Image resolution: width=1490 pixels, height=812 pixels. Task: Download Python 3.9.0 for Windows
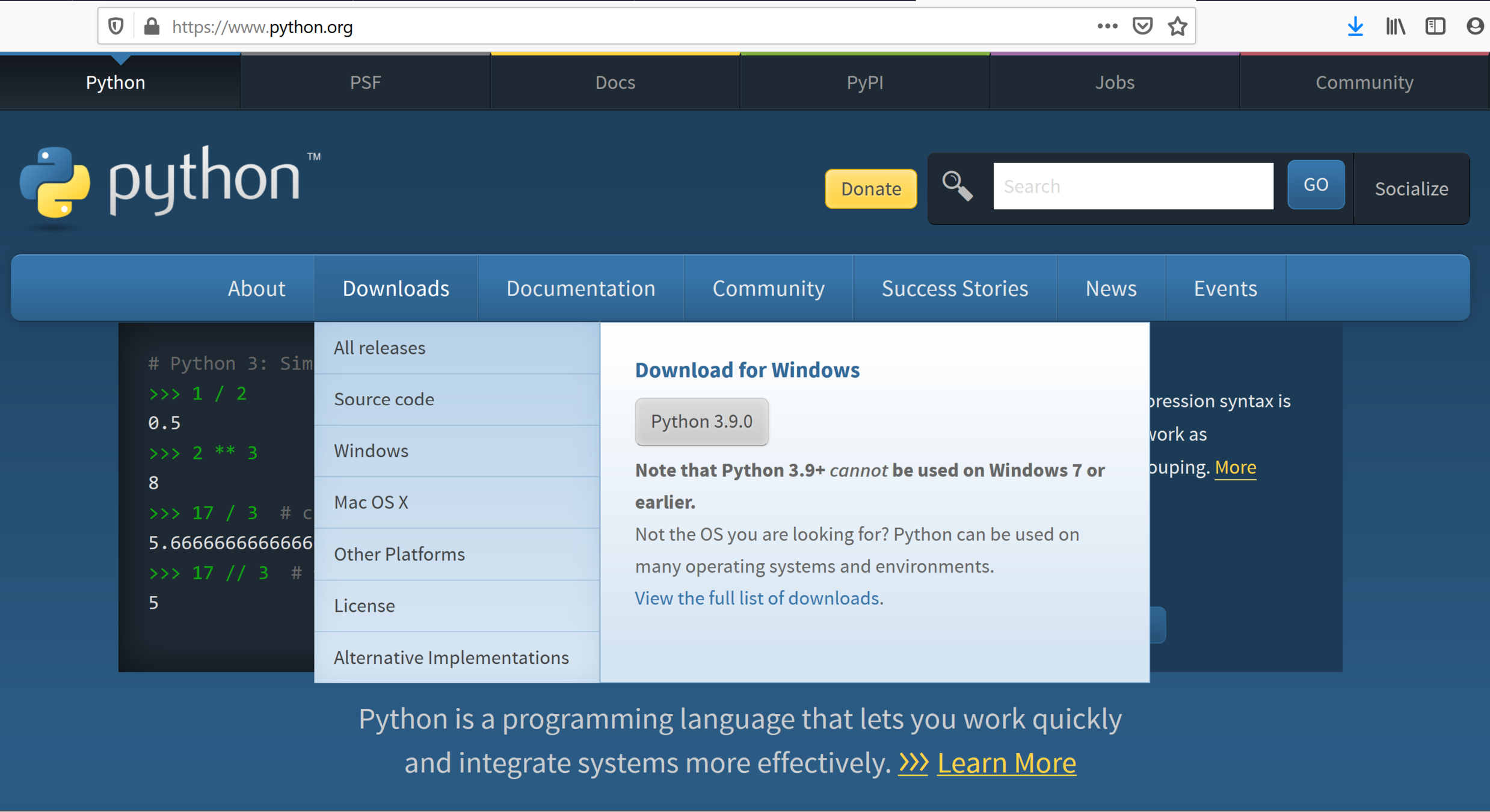(x=701, y=421)
